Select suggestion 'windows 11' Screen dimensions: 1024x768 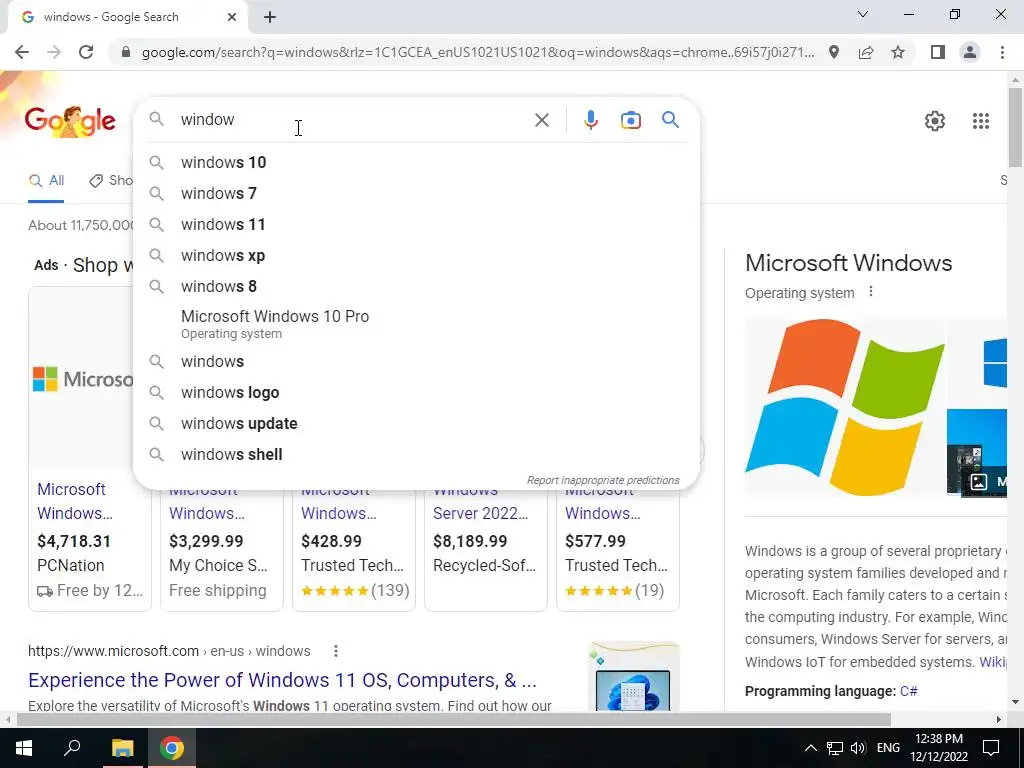pos(416,225)
